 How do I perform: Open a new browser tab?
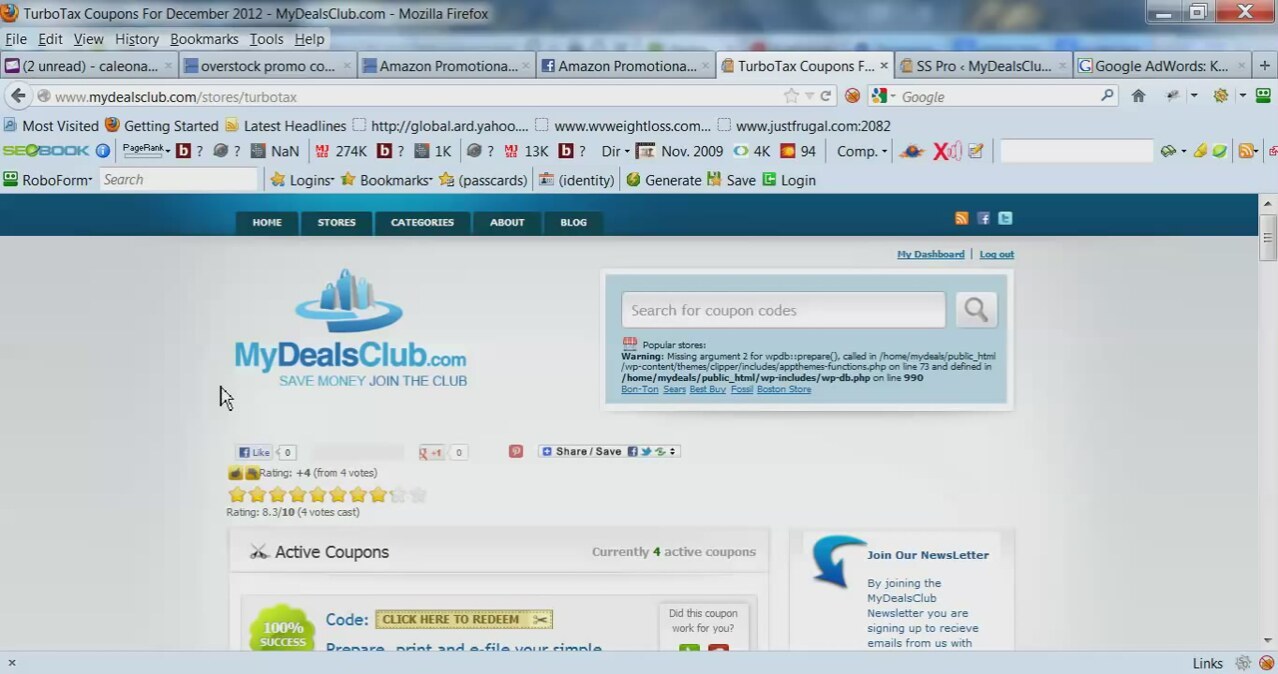1265,66
